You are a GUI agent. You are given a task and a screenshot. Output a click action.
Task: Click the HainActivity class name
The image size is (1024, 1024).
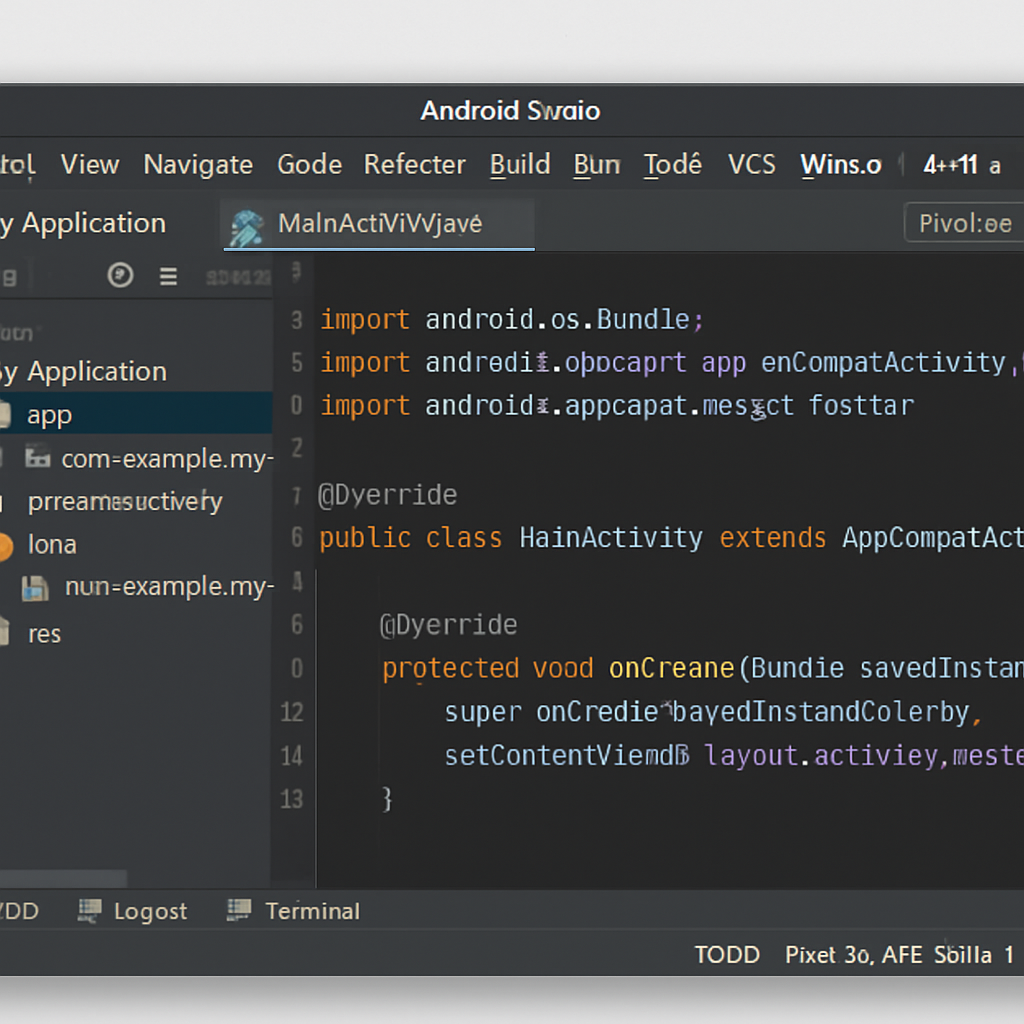point(611,538)
